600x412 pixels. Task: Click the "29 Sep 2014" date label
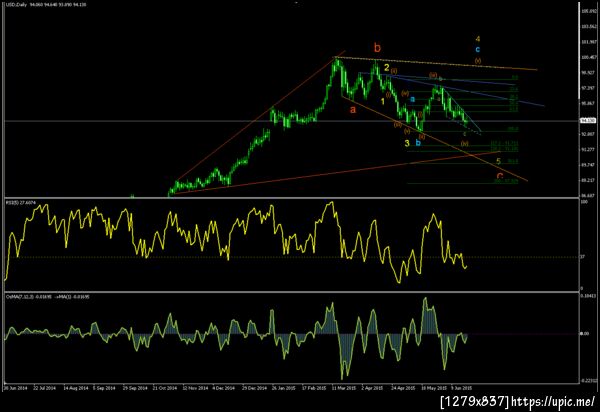(x=134, y=388)
